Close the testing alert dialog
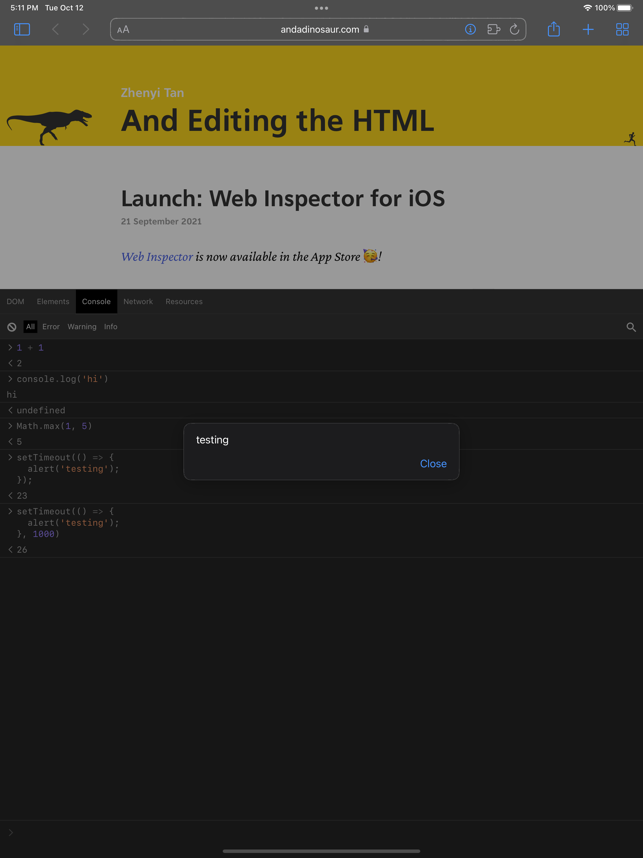This screenshot has height=858, width=643. [433, 463]
